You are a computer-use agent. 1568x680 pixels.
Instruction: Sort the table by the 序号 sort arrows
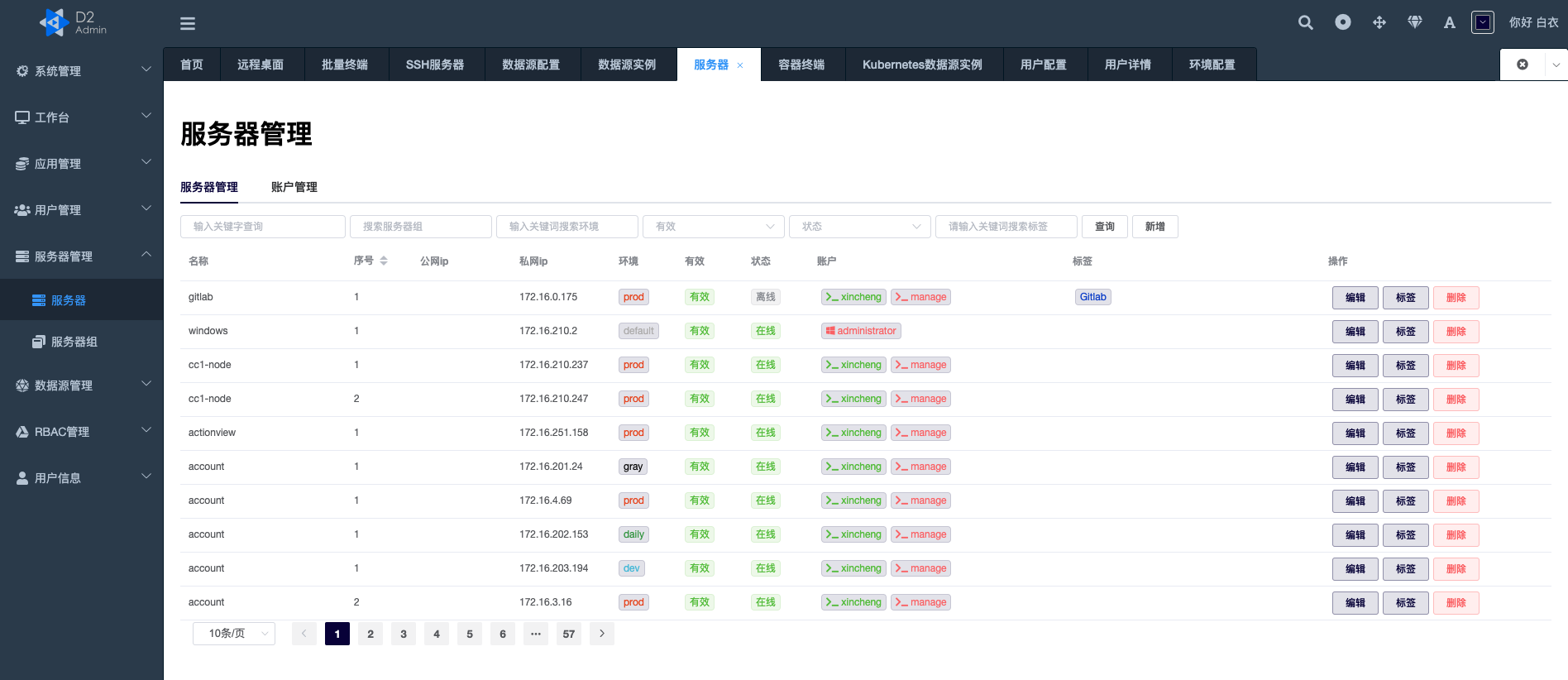pos(384,261)
